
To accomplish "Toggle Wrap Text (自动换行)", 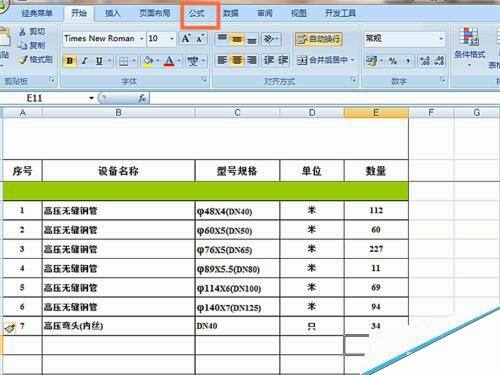I will [x=318, y=39].
